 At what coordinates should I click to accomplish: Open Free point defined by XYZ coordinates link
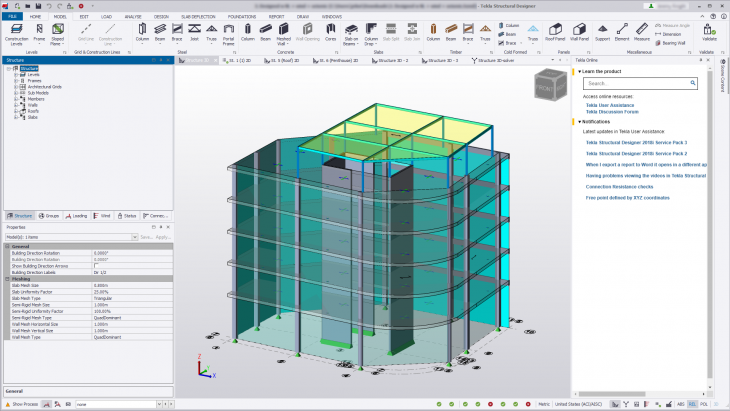pos(628,198)
